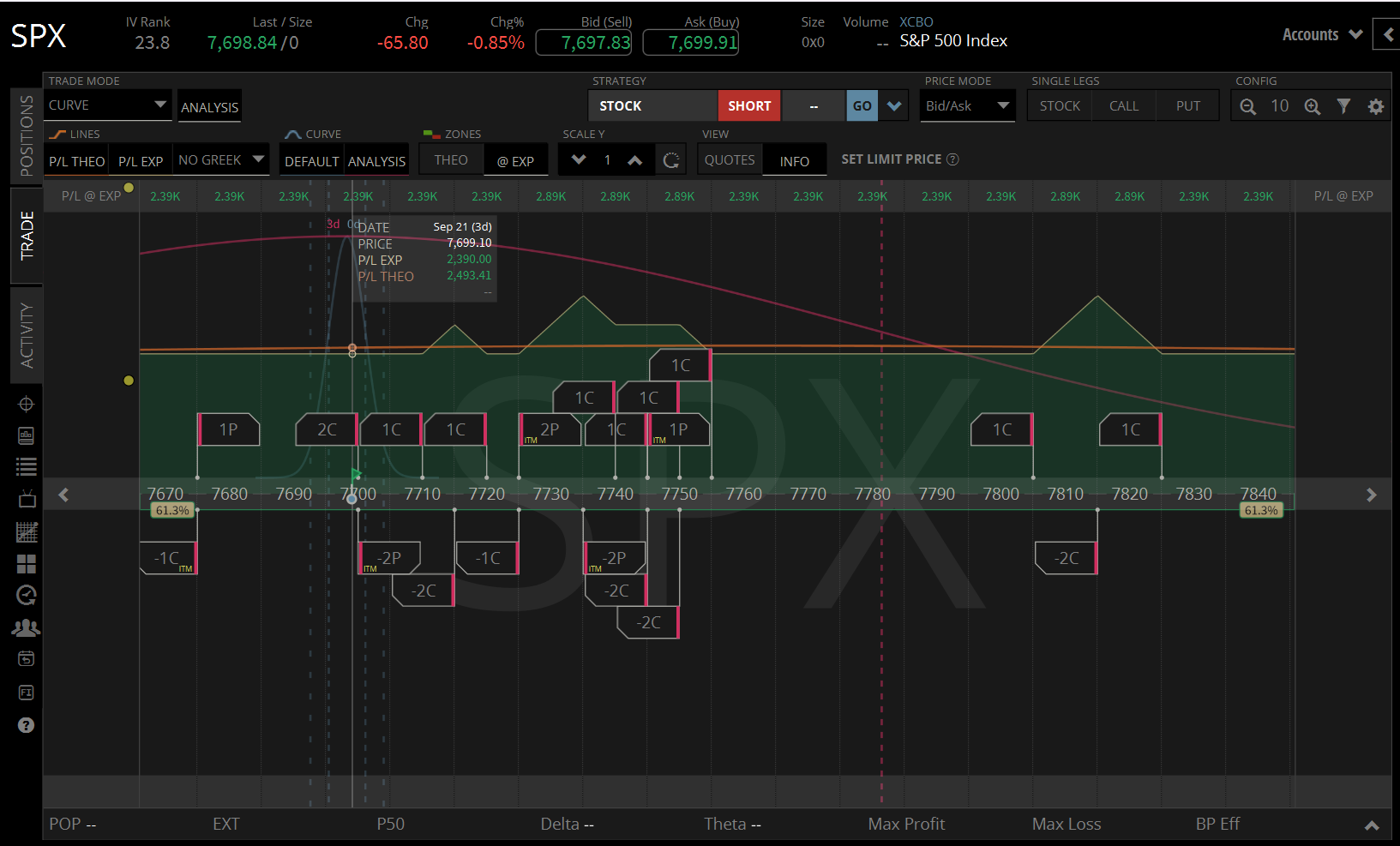
Task: Click the STOCK strategy button
Action: [652, 106]
